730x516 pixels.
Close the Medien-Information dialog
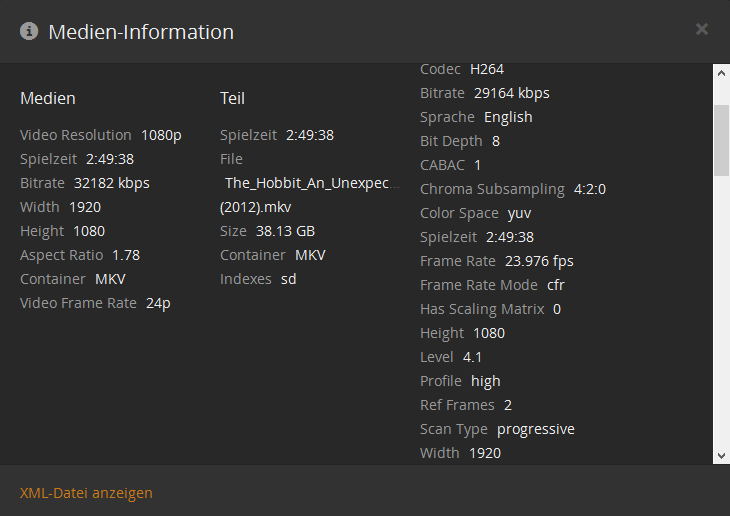click(702, 30)
